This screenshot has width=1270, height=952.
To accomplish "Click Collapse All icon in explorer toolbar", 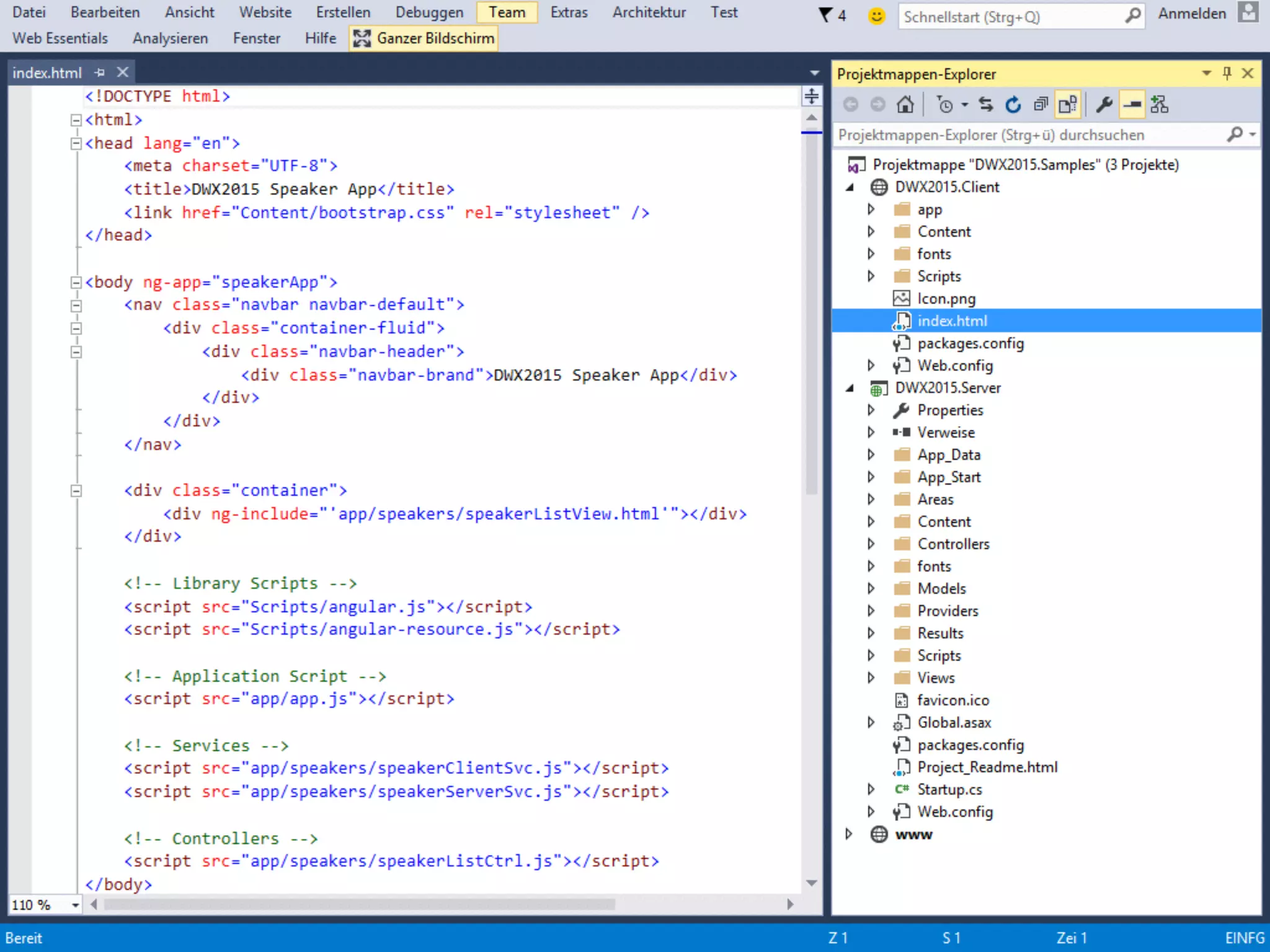I will 1041,105.
